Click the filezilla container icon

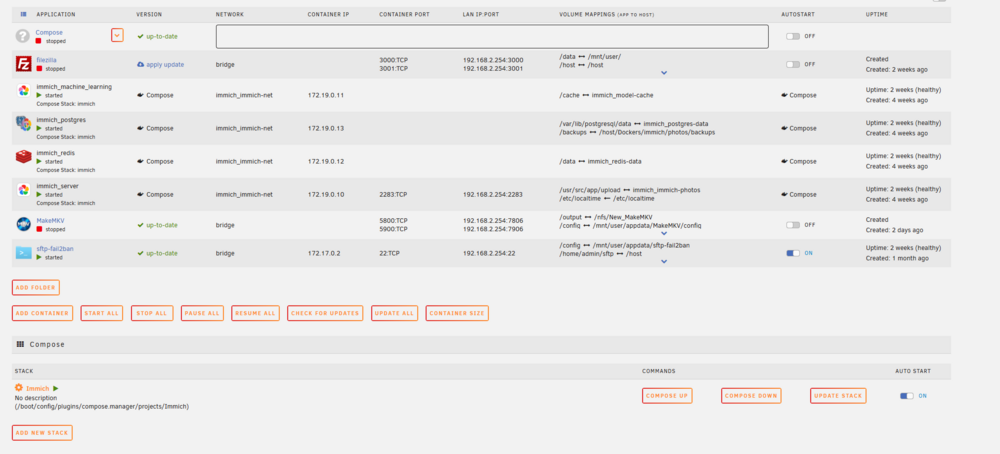pos(24,64)
